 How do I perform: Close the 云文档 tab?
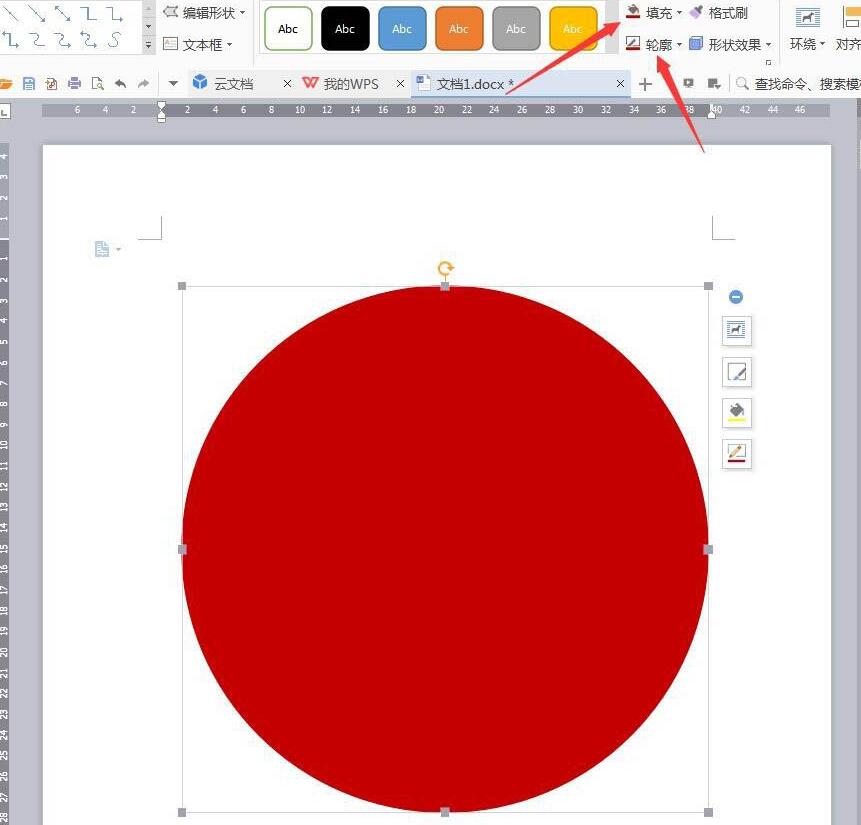pos(287,83)
